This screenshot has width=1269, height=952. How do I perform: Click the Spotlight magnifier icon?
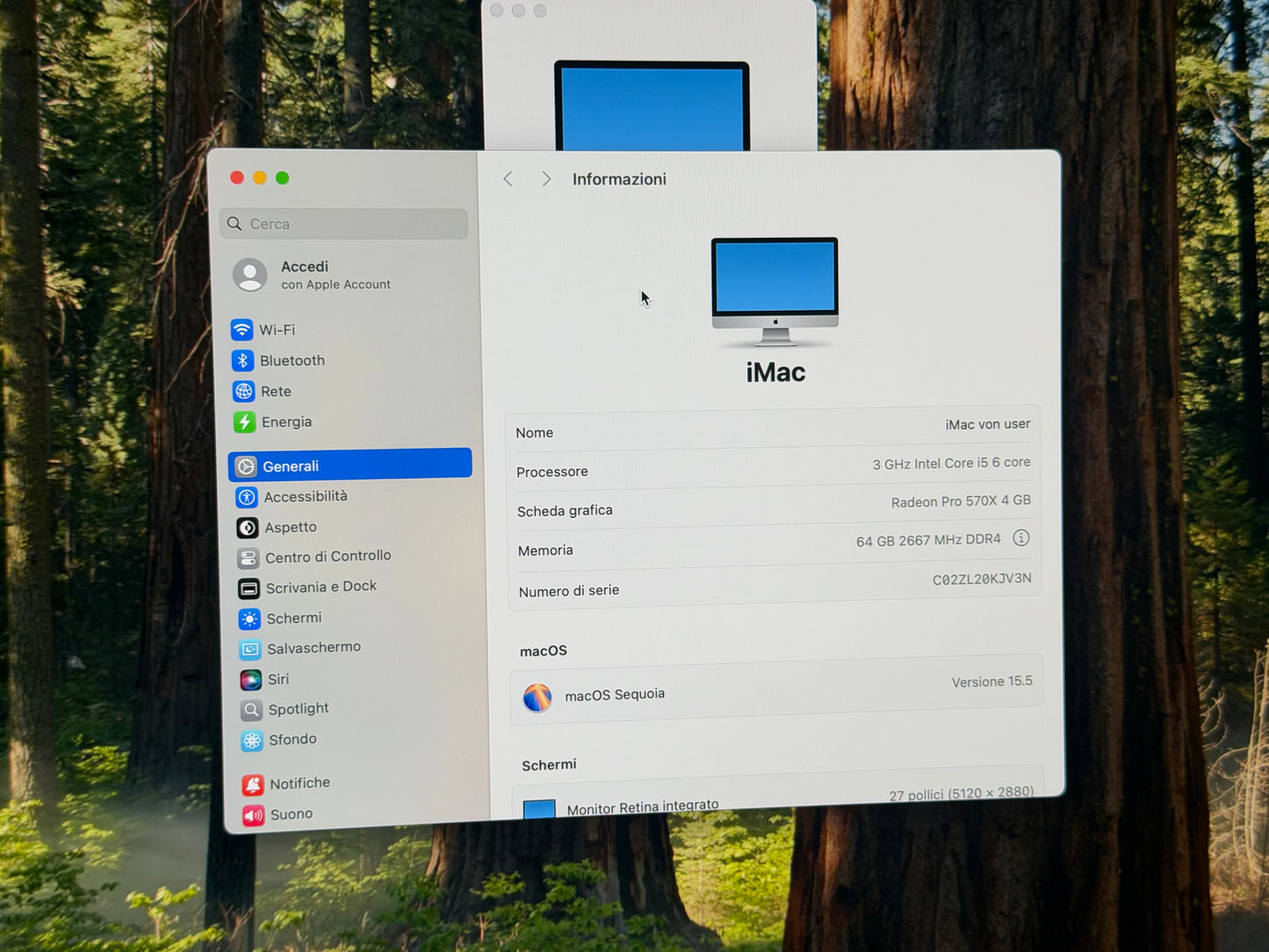pos(252,710)
